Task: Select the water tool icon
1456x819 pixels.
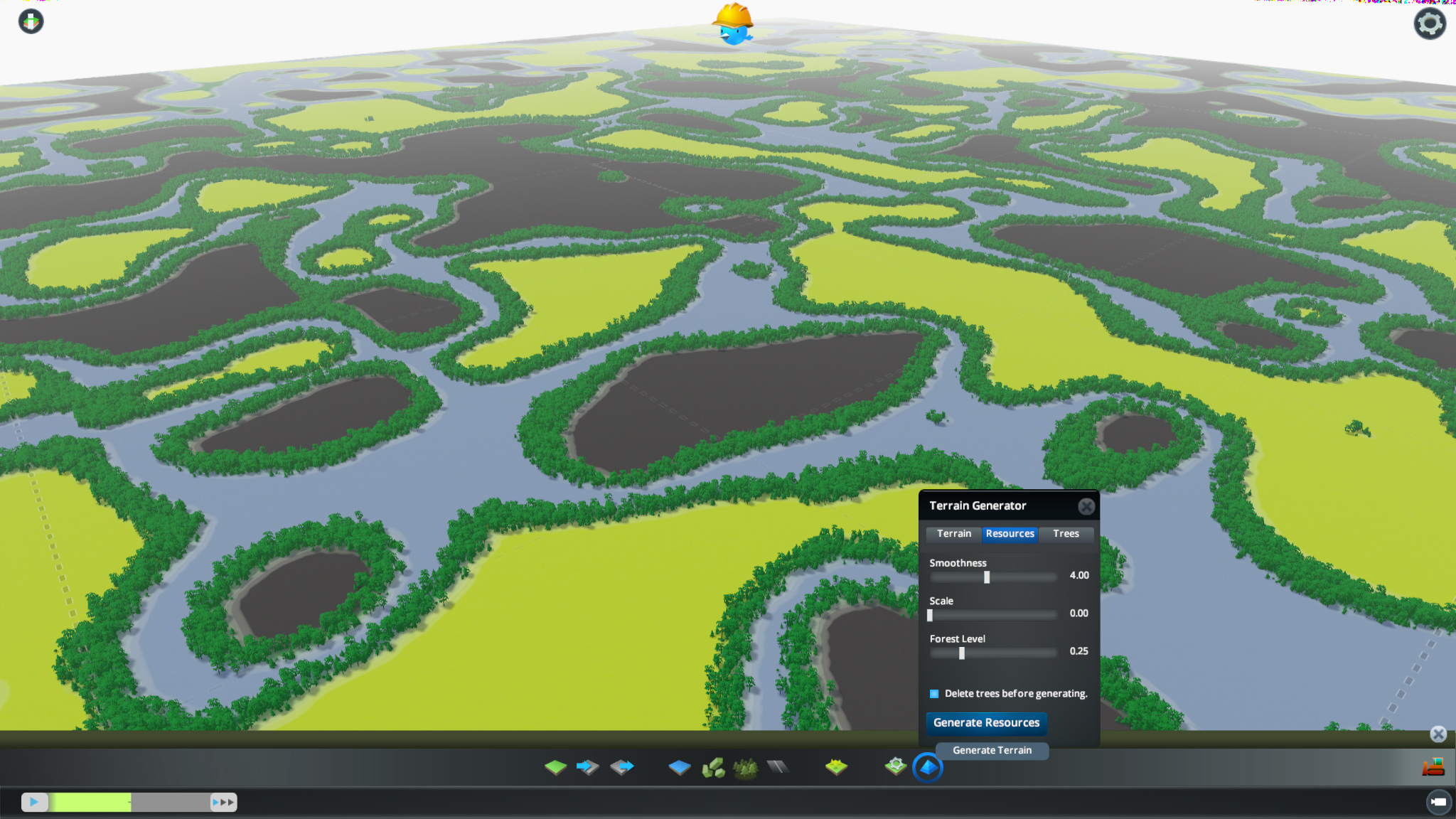Action: pyautogui.click(x=680, y=767)
